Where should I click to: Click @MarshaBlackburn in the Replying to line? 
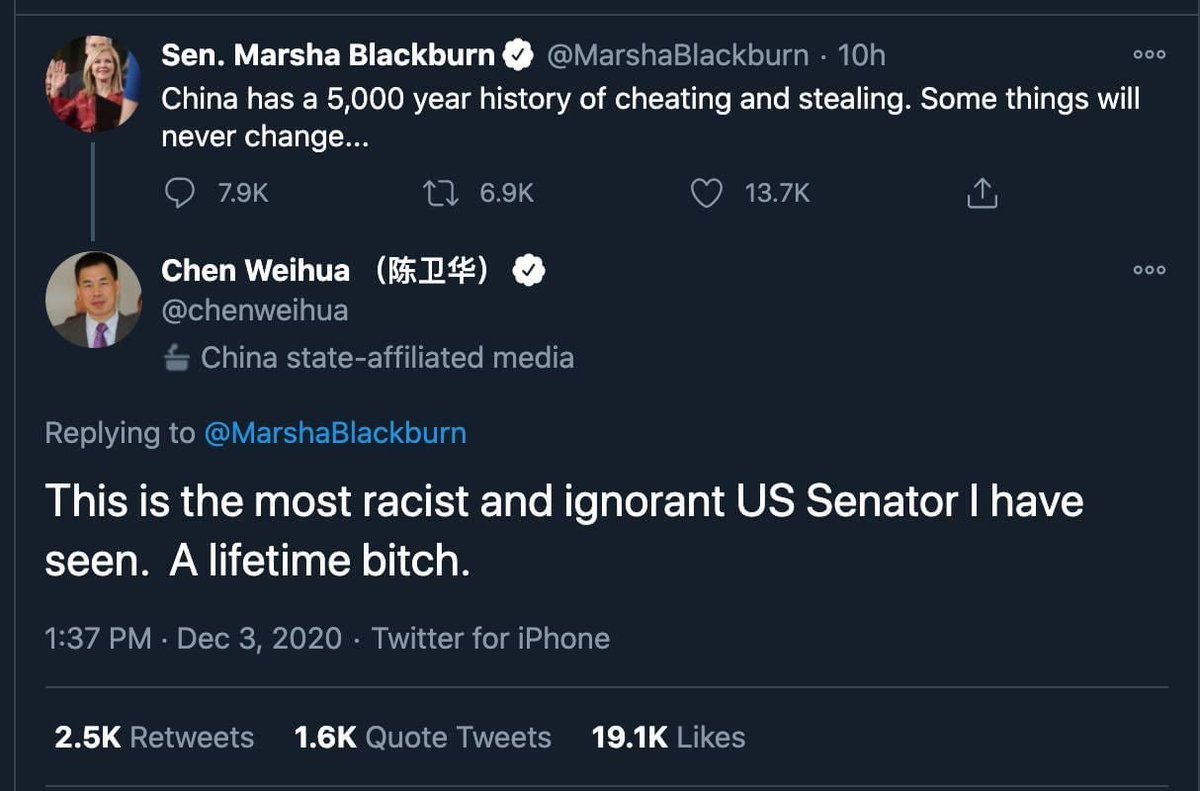335,433
